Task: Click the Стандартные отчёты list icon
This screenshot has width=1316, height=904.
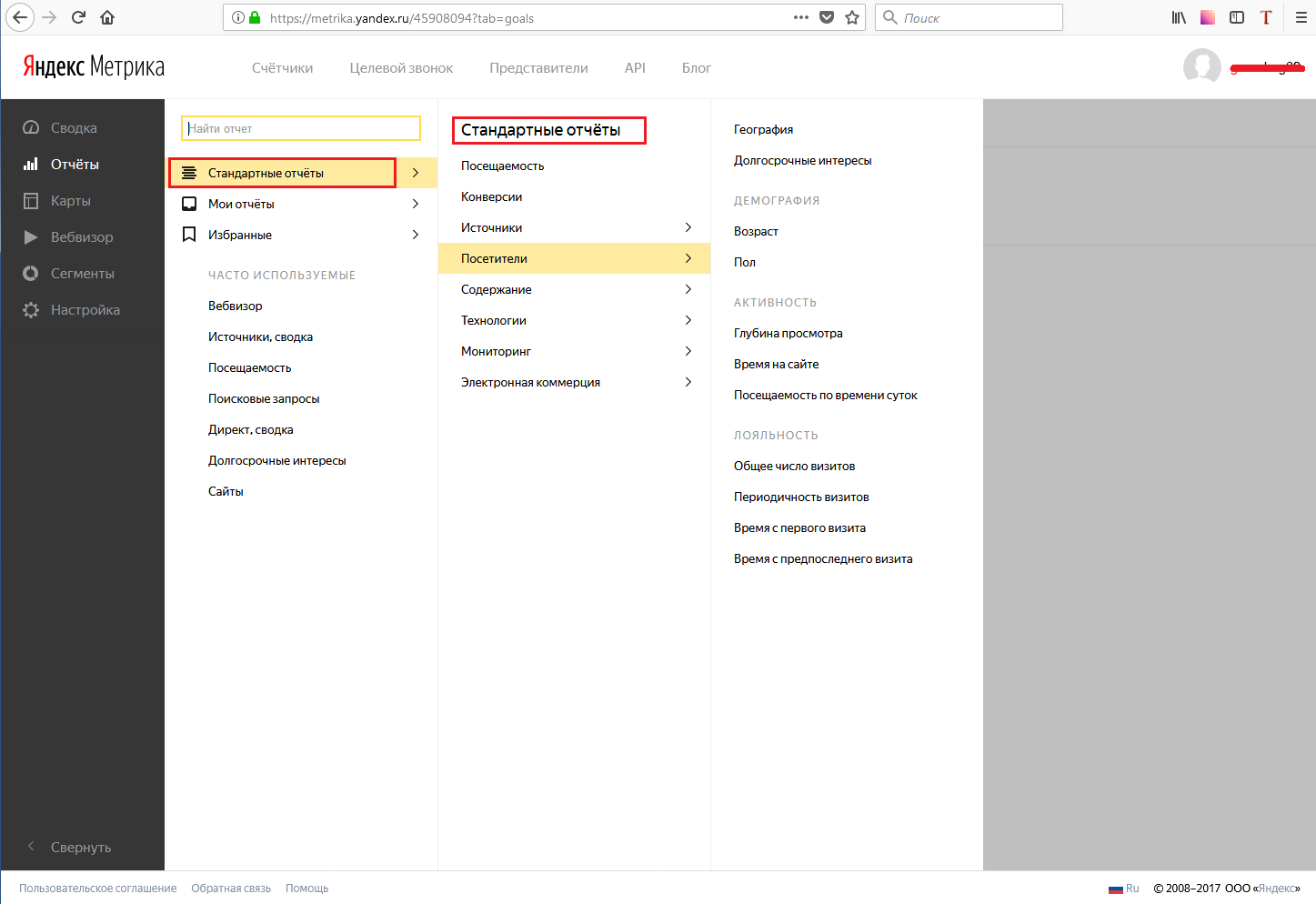Action: pos(189,173)
